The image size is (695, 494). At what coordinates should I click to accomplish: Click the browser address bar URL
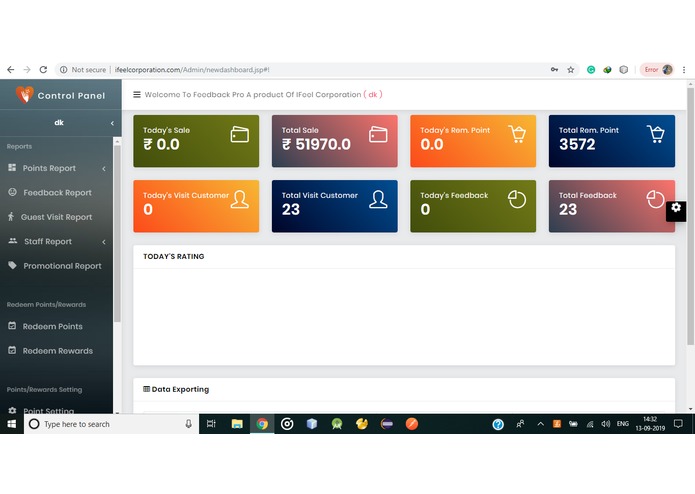tap(192, 70)
